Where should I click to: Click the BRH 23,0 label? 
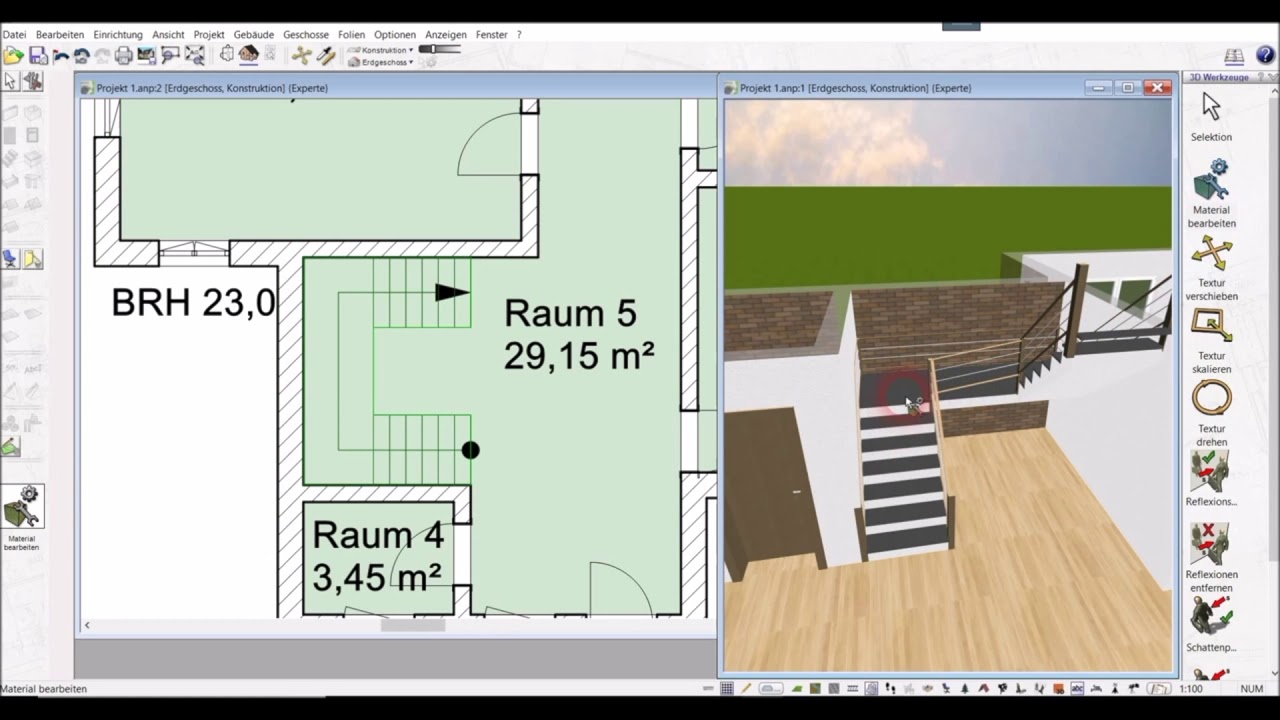tap(193, 302)
